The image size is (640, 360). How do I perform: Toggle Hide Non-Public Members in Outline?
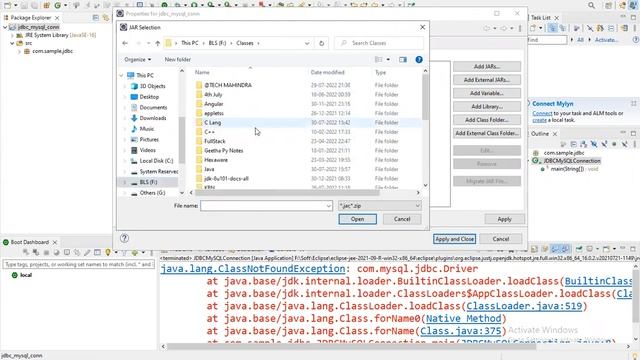click(614, 144)
